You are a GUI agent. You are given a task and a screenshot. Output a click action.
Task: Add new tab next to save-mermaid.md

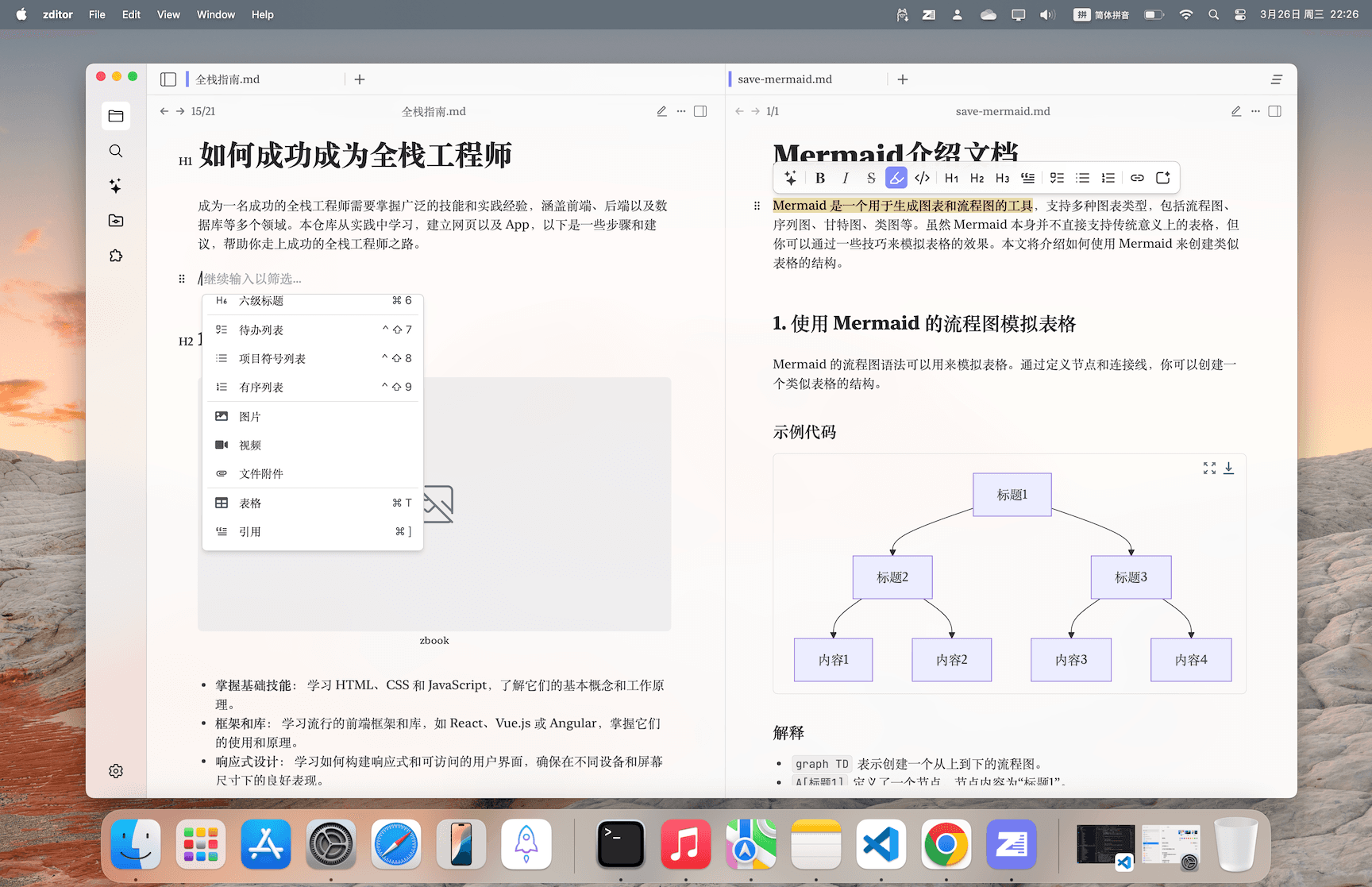(903, 79)
